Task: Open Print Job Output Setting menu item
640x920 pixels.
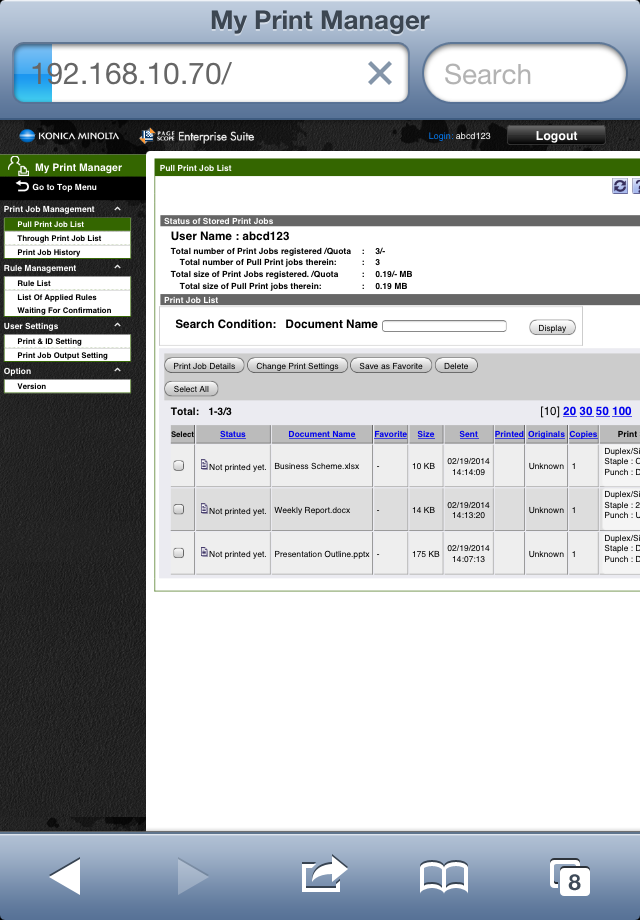Action: (67, 355)
